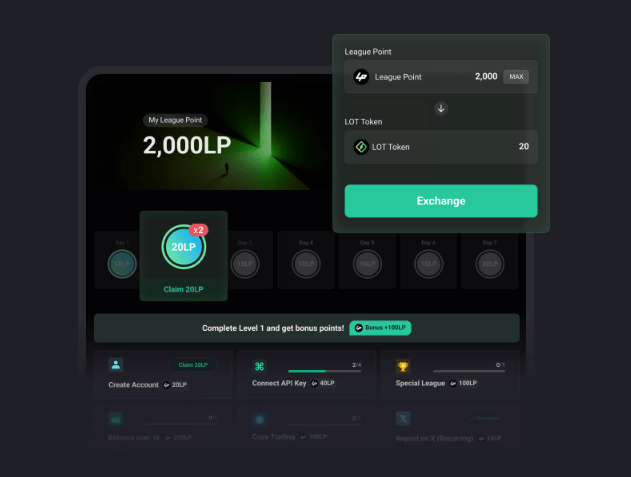Claim 20LP daily reward
The image size is (631, 477).
[183, 289]
